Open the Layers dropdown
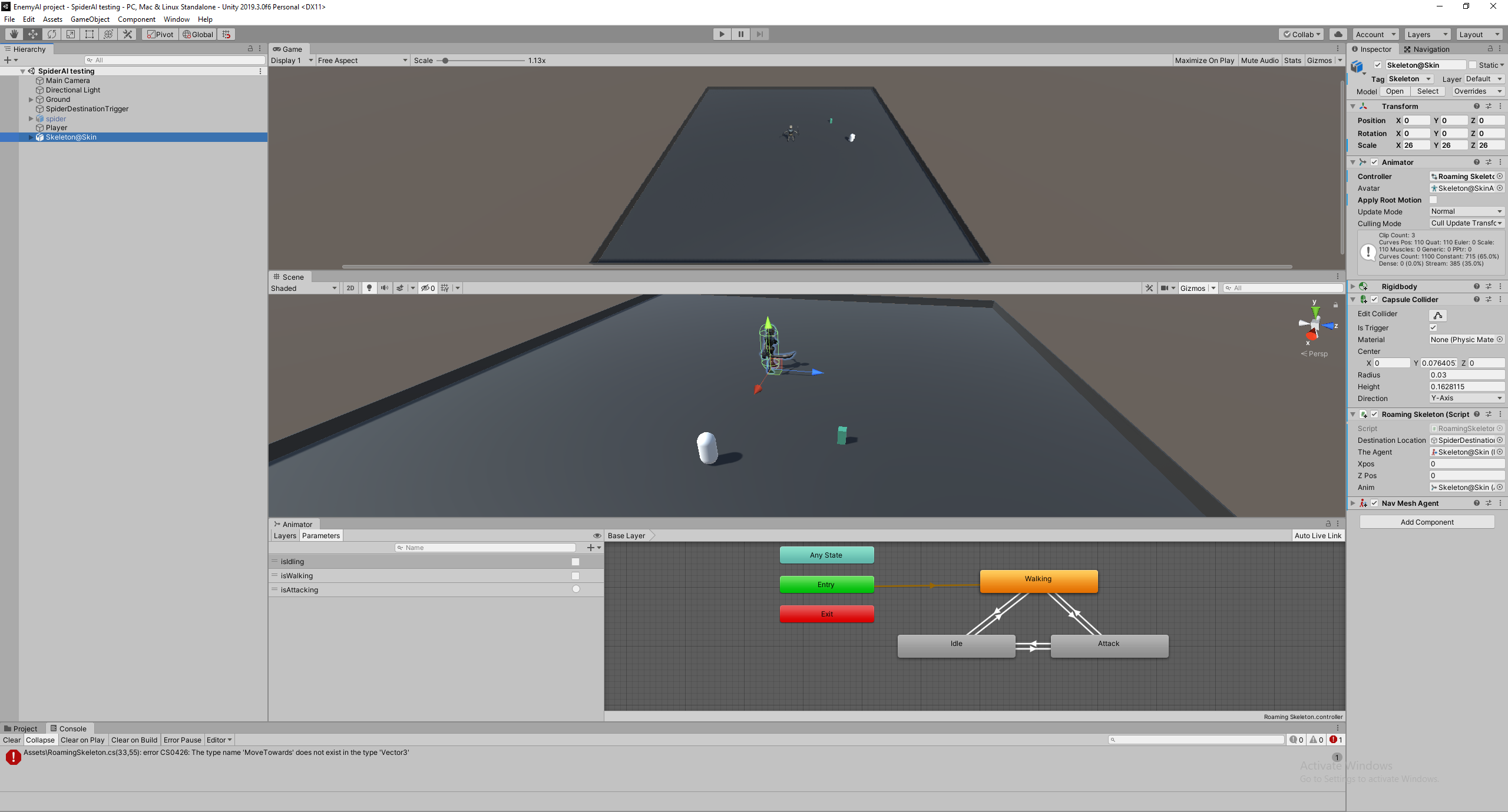 pyautogui.click(x=1427, y=34)
